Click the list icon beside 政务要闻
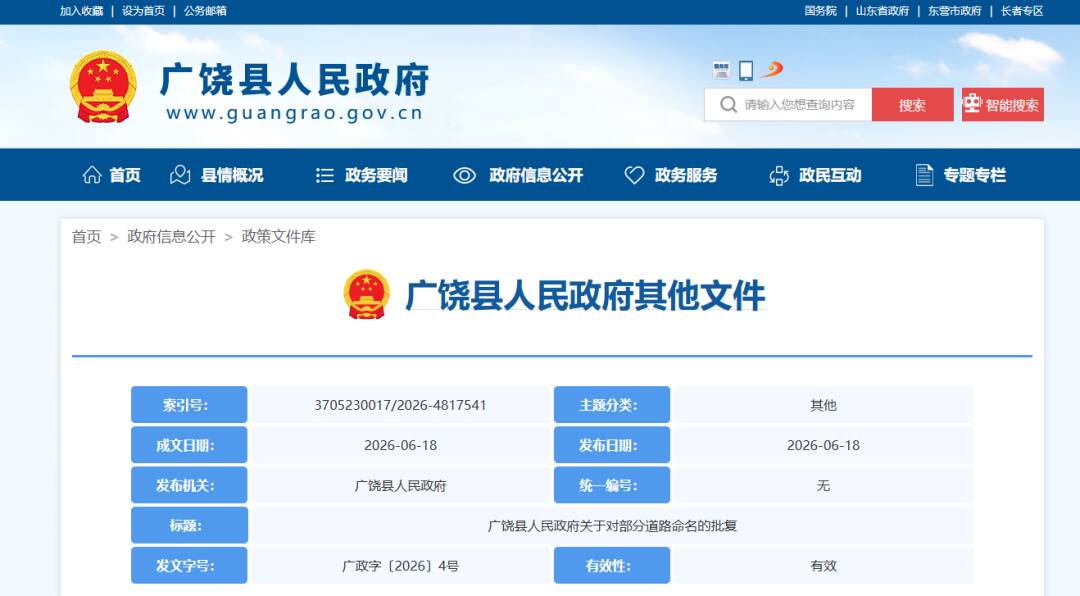This screenshot has width=1080, height=596. click(x=324, y=176)
